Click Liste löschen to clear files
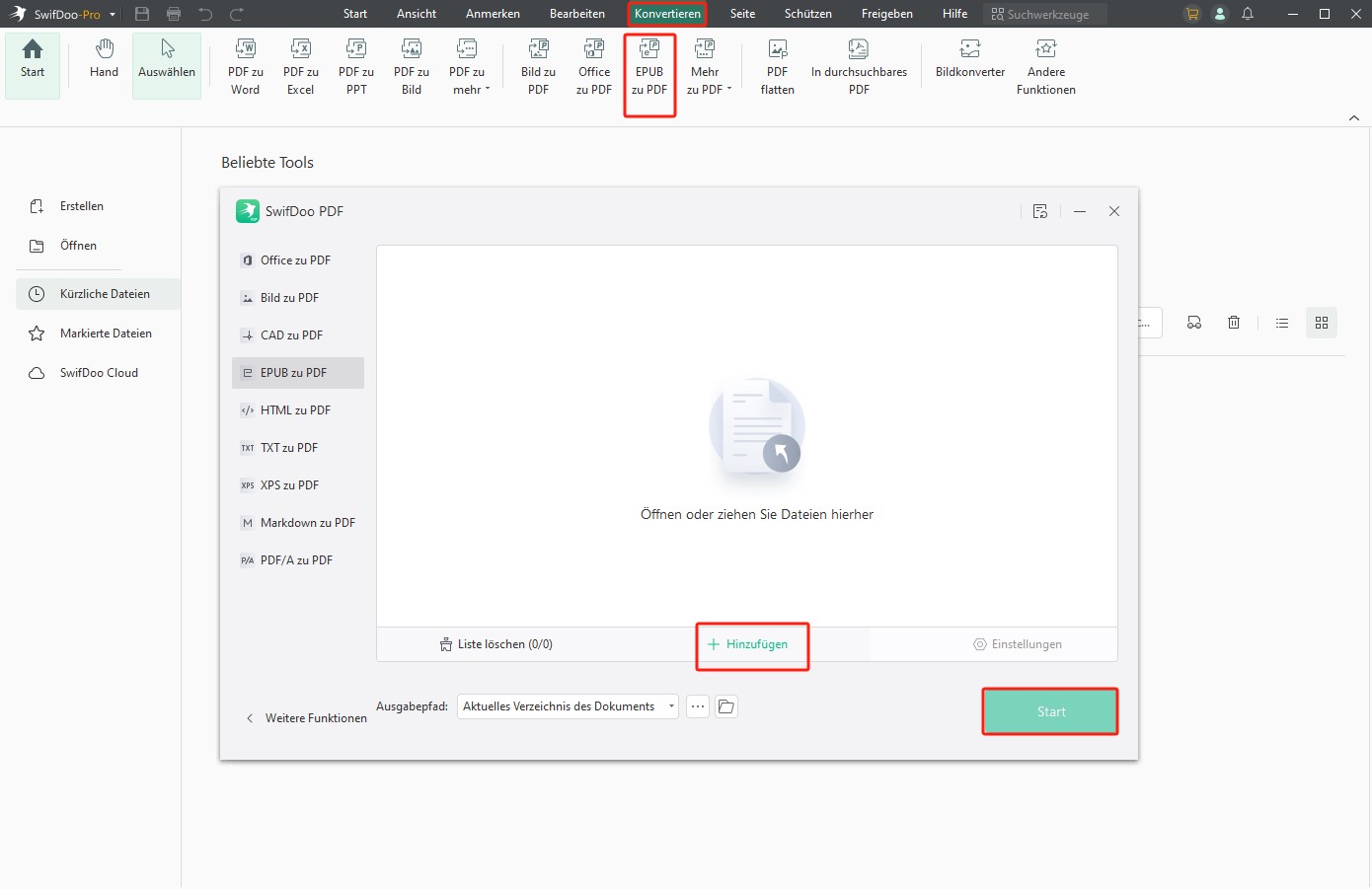Viewport: 1372px width, 889px height. coord(496,644)
